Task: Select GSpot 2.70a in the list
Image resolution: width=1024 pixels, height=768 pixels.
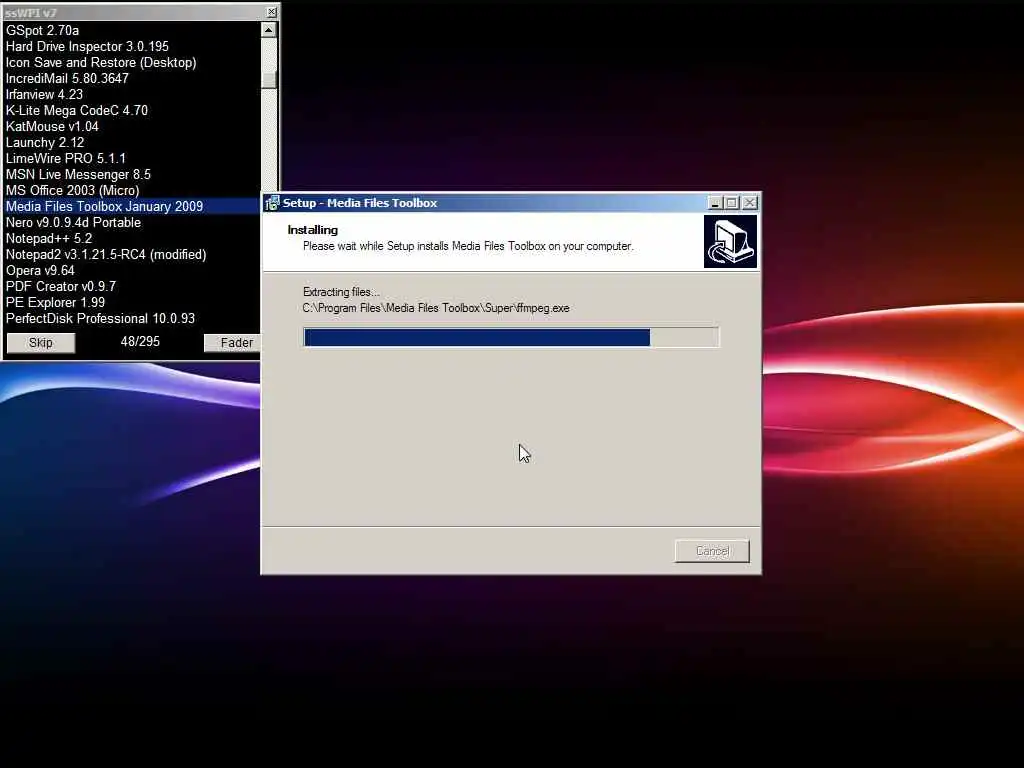Action: click(133, 31)
